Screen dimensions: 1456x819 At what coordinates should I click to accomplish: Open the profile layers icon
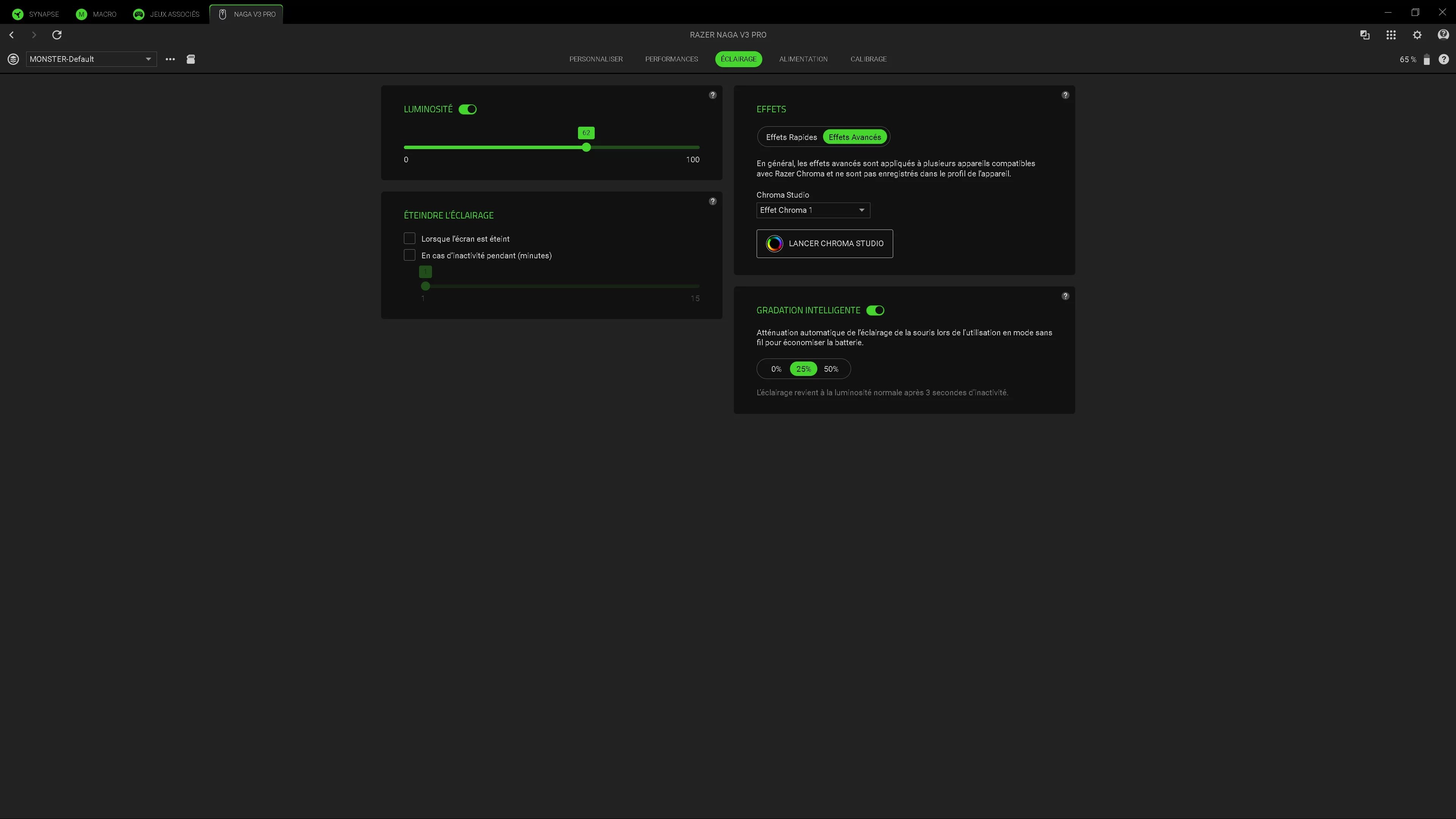click(x=13, y=59)
